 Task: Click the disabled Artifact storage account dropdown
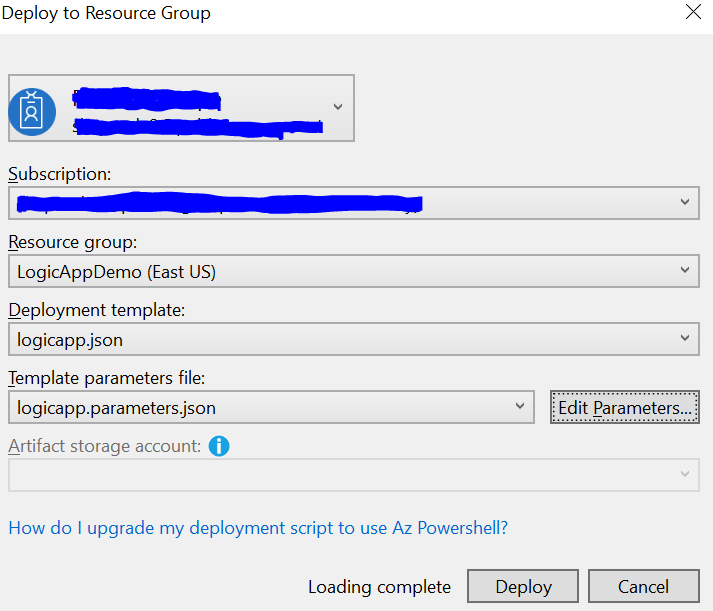pyautogui.click(x=354, y=475)
